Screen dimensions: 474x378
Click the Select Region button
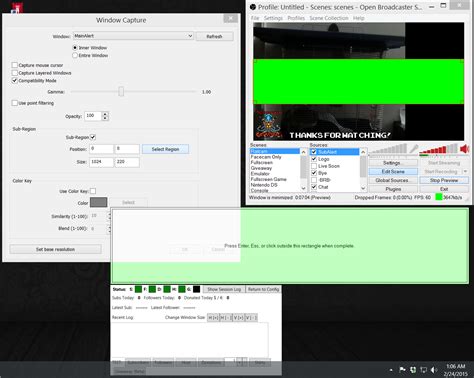click(165, 149)
